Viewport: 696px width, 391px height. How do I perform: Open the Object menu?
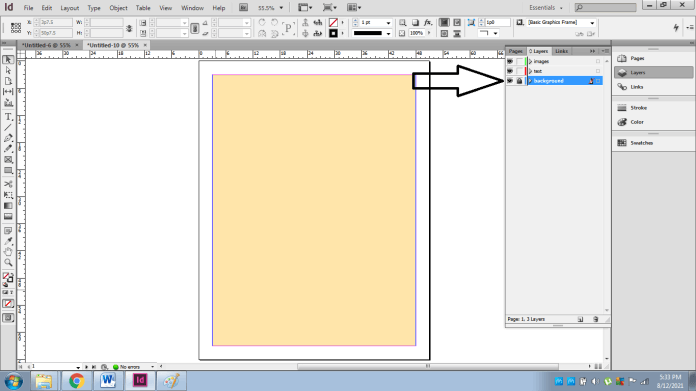click(x=119, y=8)
